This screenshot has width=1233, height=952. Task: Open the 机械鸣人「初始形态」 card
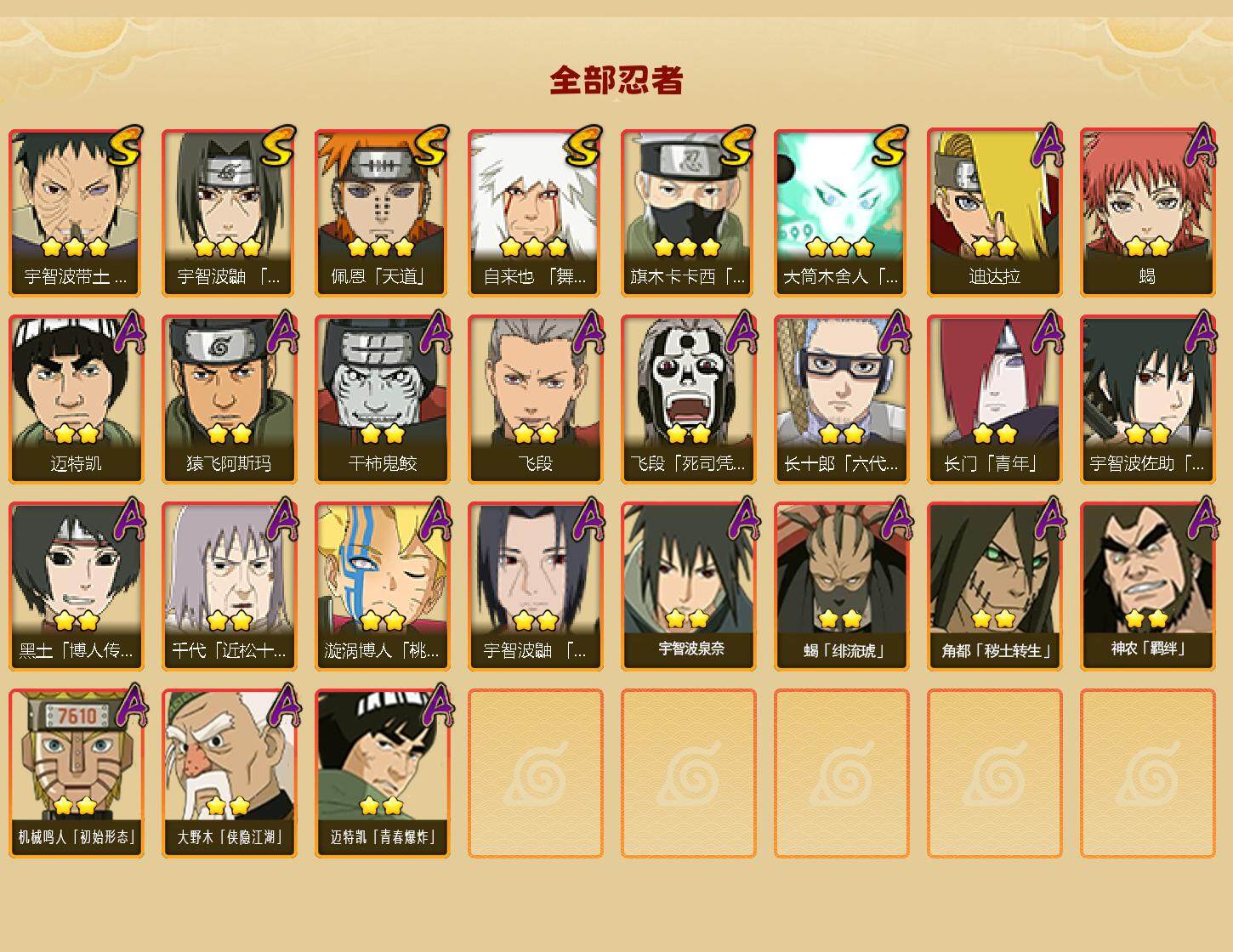click(77, 773)
